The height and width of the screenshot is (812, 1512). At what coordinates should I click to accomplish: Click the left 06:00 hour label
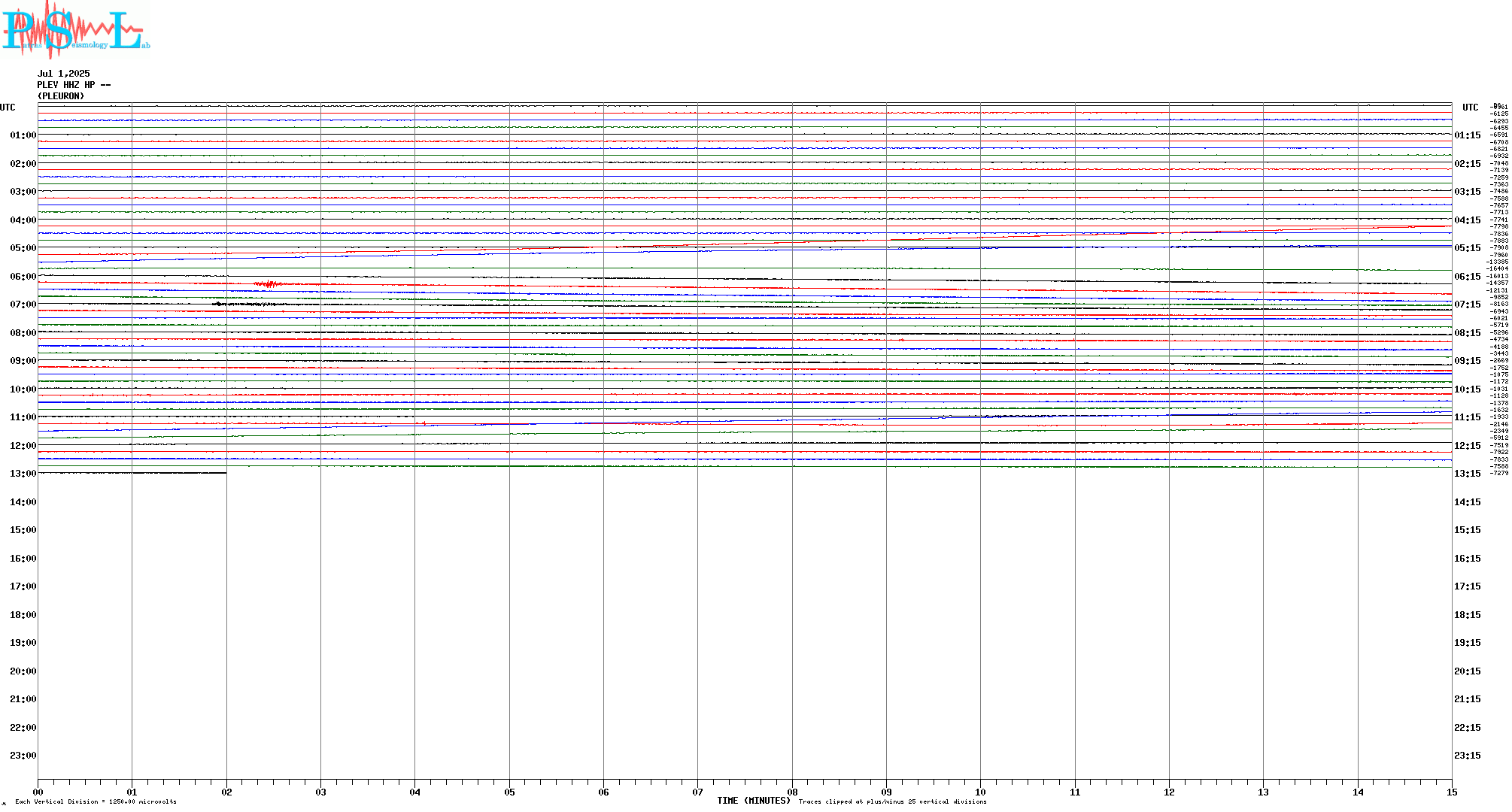pos(23,277)
